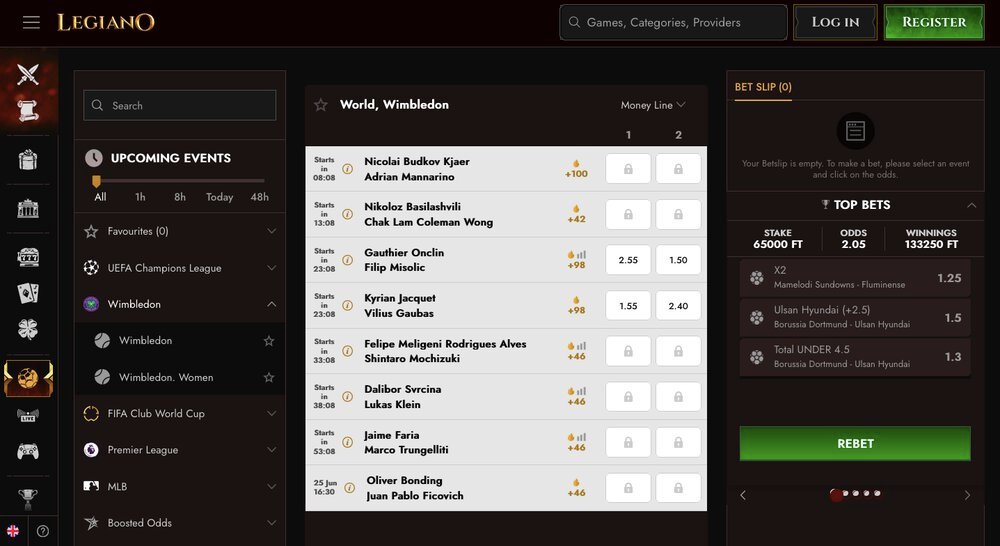
Task: Bet on Filip Misolic at 1.50
Action: coord(678,260)
